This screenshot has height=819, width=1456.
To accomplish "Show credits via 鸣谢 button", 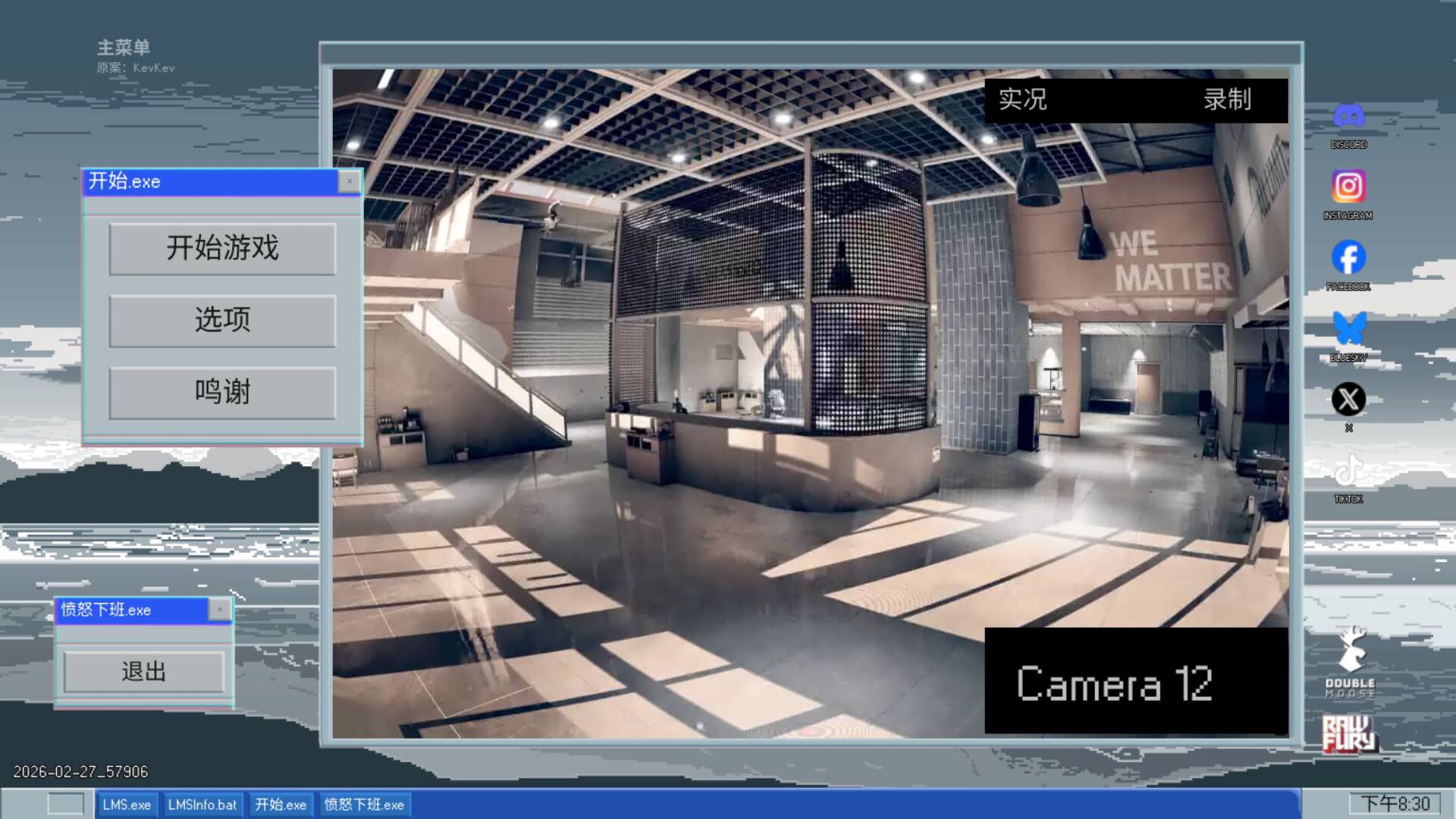I will point(222,393).
